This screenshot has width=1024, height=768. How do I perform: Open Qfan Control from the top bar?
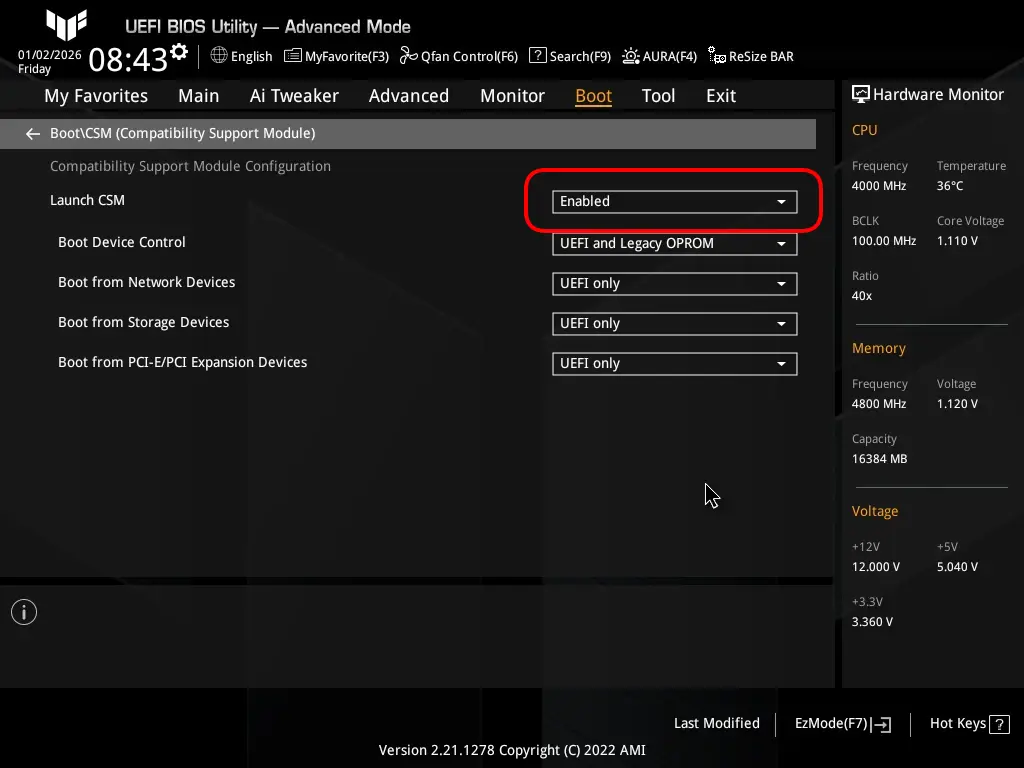[459, 56]
